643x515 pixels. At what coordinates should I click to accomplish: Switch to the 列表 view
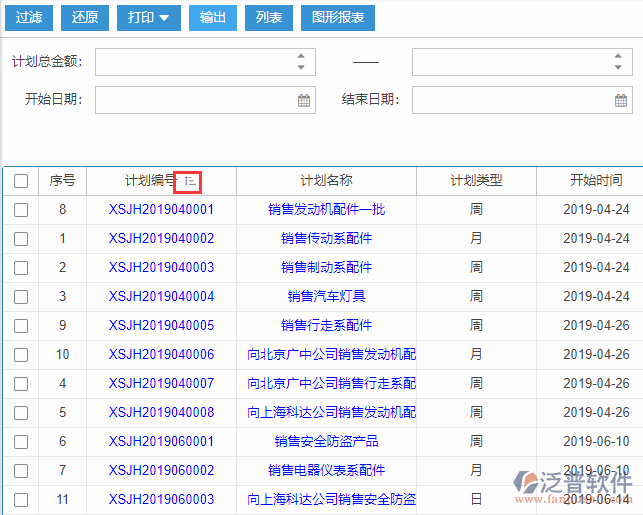point(268,18)
